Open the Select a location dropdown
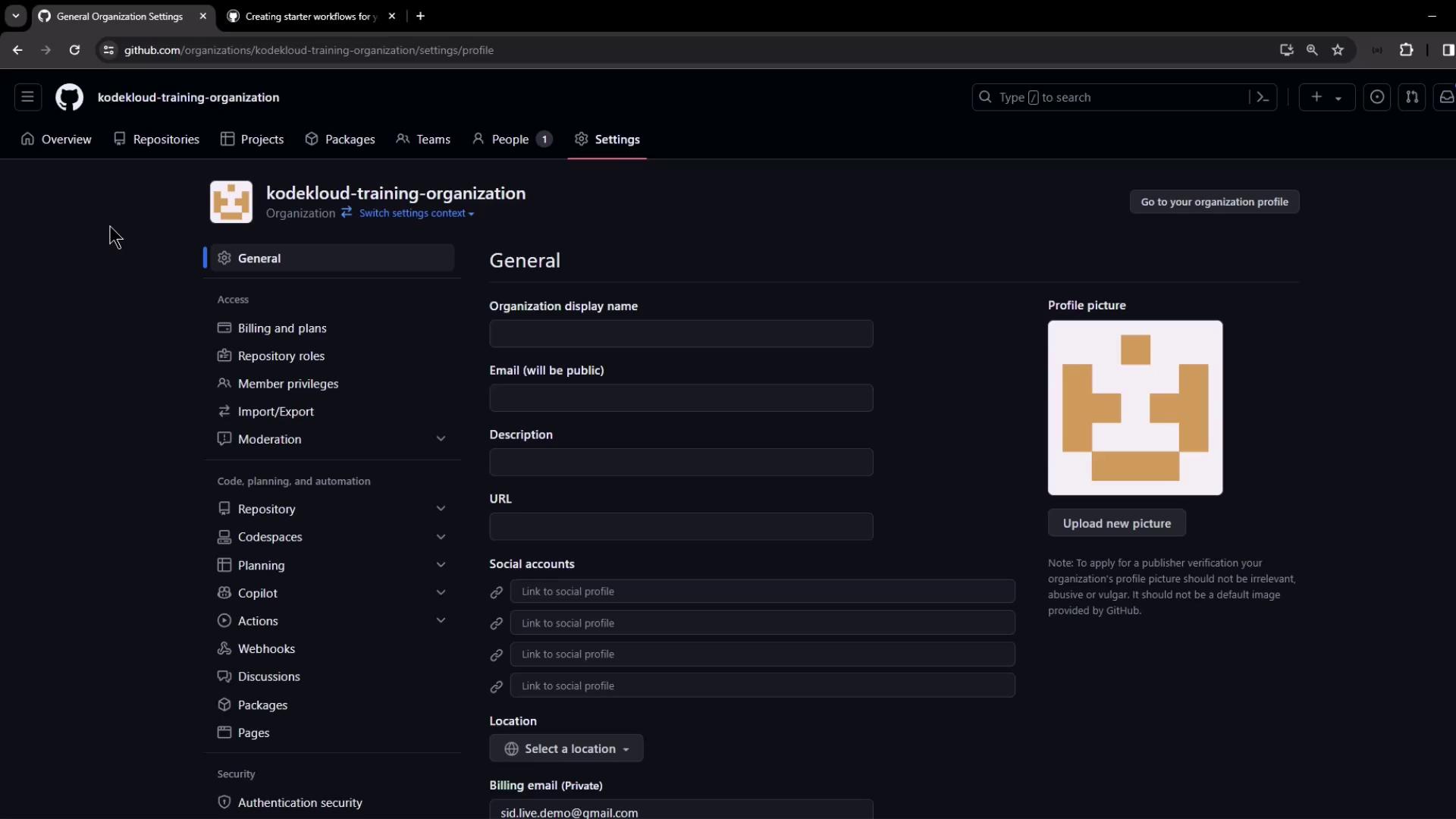This screenshot has height=819, width=1456. coord(566,748)
